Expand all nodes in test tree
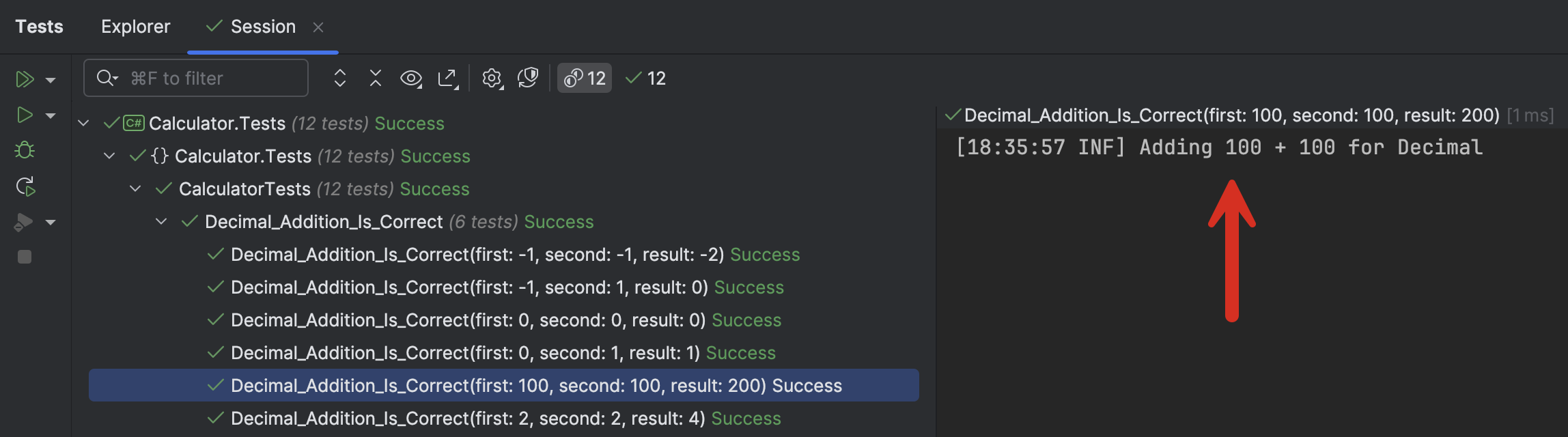 point(339,78)
